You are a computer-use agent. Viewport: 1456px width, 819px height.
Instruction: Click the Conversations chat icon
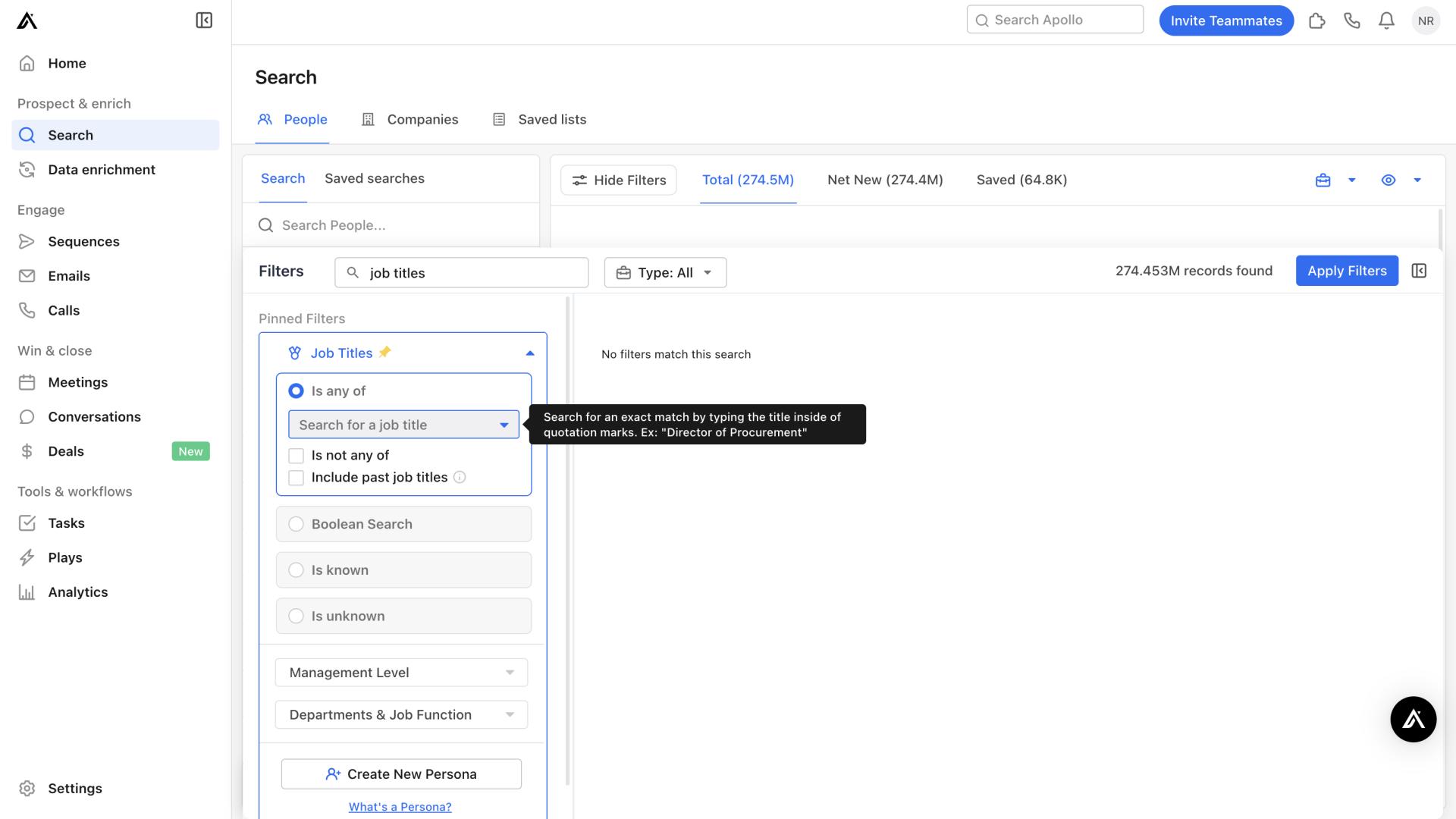click(x=27, y=417)
